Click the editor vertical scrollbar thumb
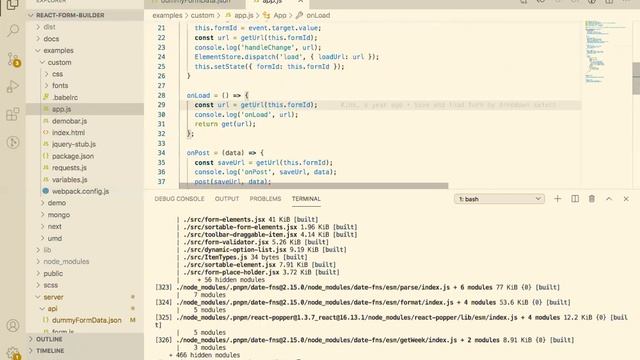Screen dimensions: 640x360 click(x=636, y=78)
